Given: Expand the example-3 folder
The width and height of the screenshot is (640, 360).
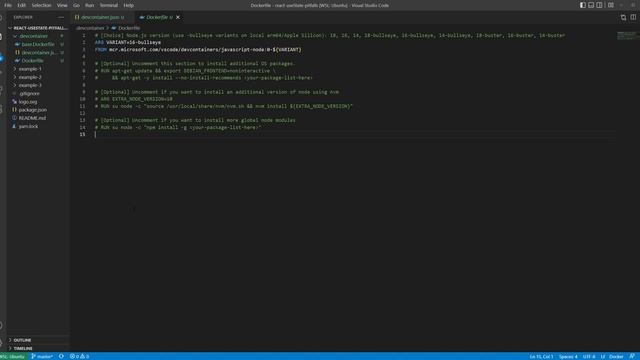Looking at the screenshot, I should [38, 85].
